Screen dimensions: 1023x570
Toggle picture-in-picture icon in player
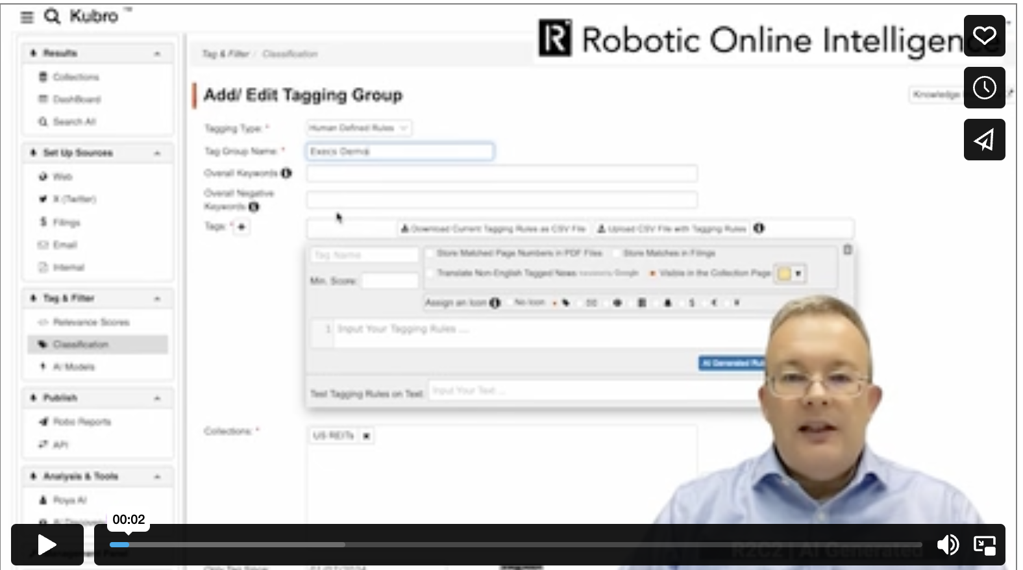pos(984,545)
